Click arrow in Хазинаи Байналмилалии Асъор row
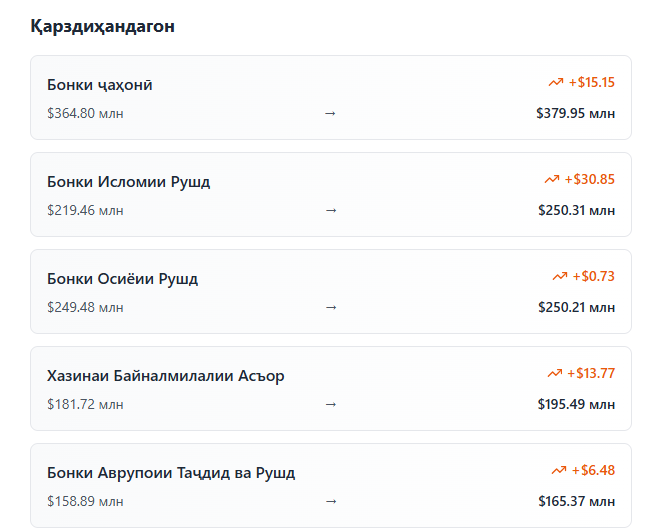The image size is (653, 532). click(x=331, y=404)
